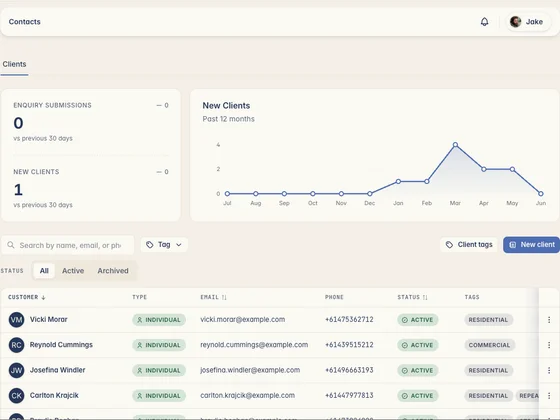Click the New Clients stat label
560x420 pixels.
tap(36, 172)
